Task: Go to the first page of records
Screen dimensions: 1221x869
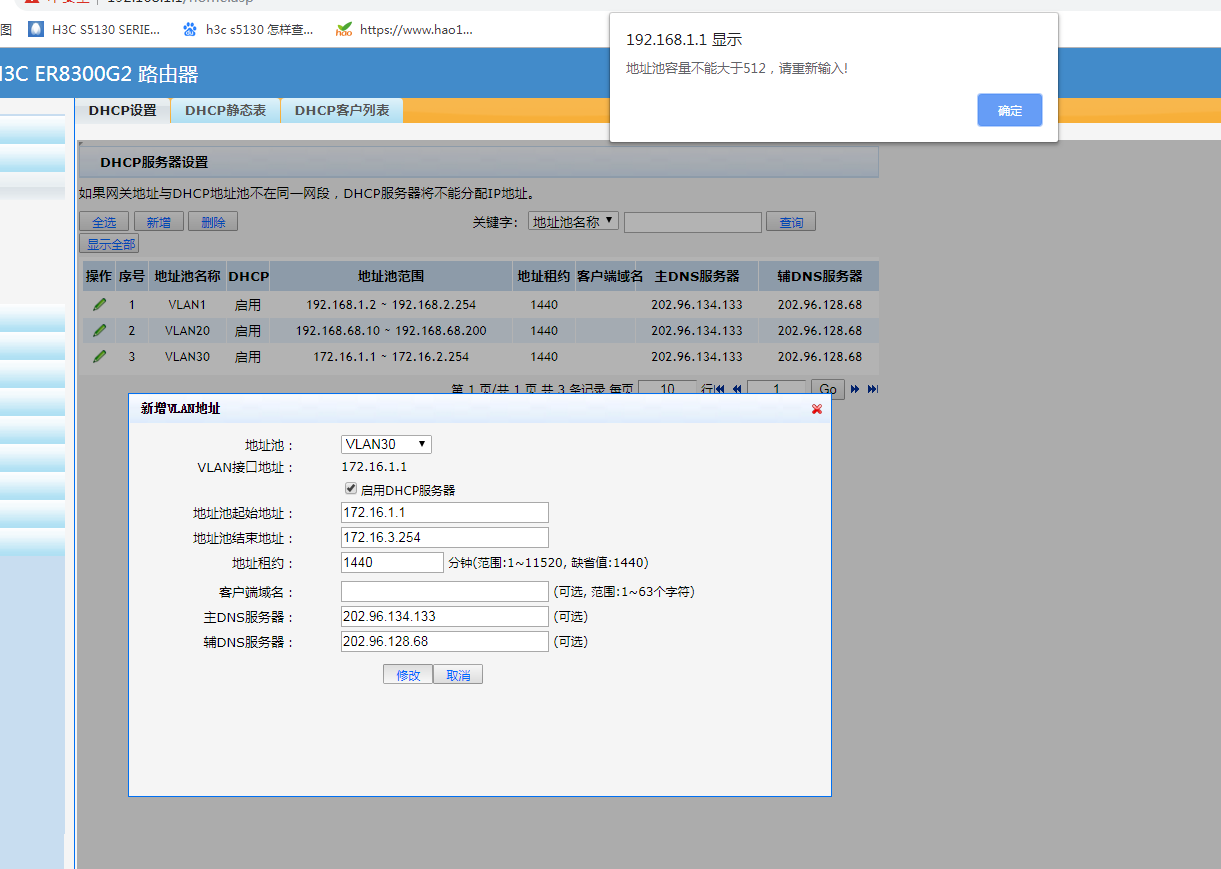Action: pos(720,389)
